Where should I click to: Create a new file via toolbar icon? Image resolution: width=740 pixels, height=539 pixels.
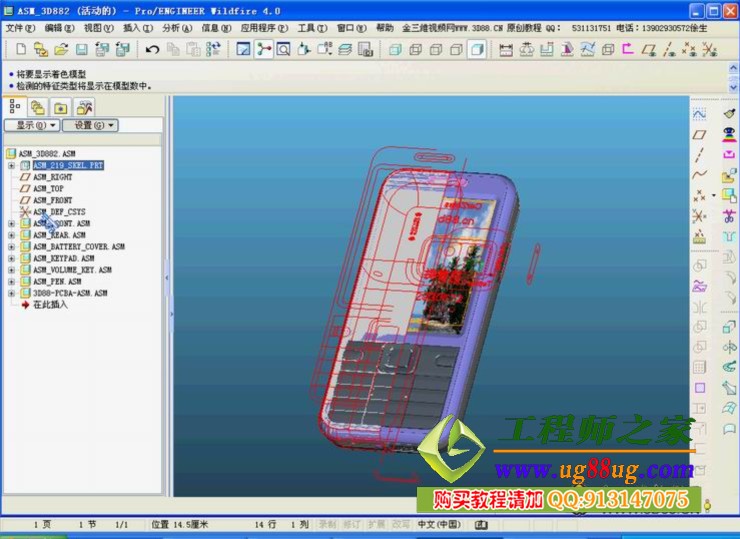21,49
